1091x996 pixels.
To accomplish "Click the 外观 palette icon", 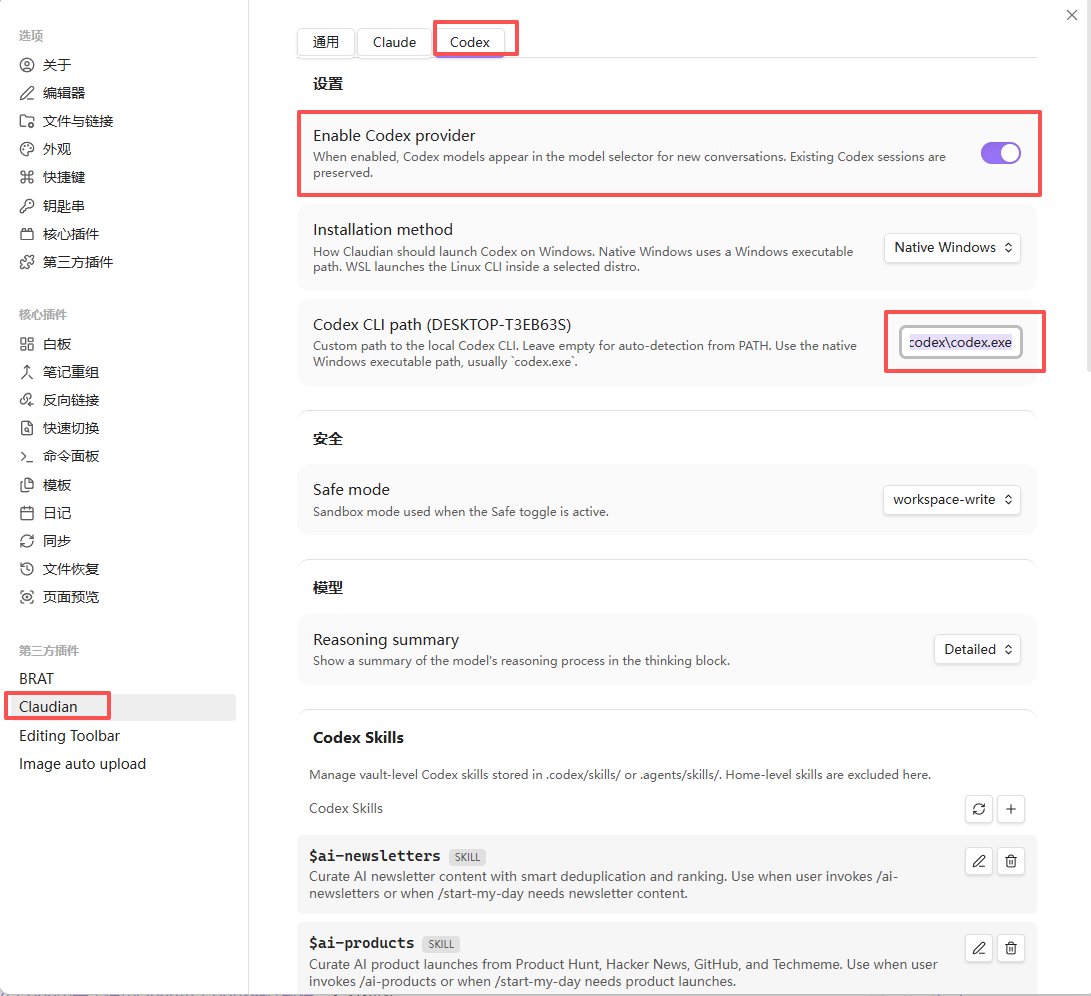I will click(x=26, y=149).
